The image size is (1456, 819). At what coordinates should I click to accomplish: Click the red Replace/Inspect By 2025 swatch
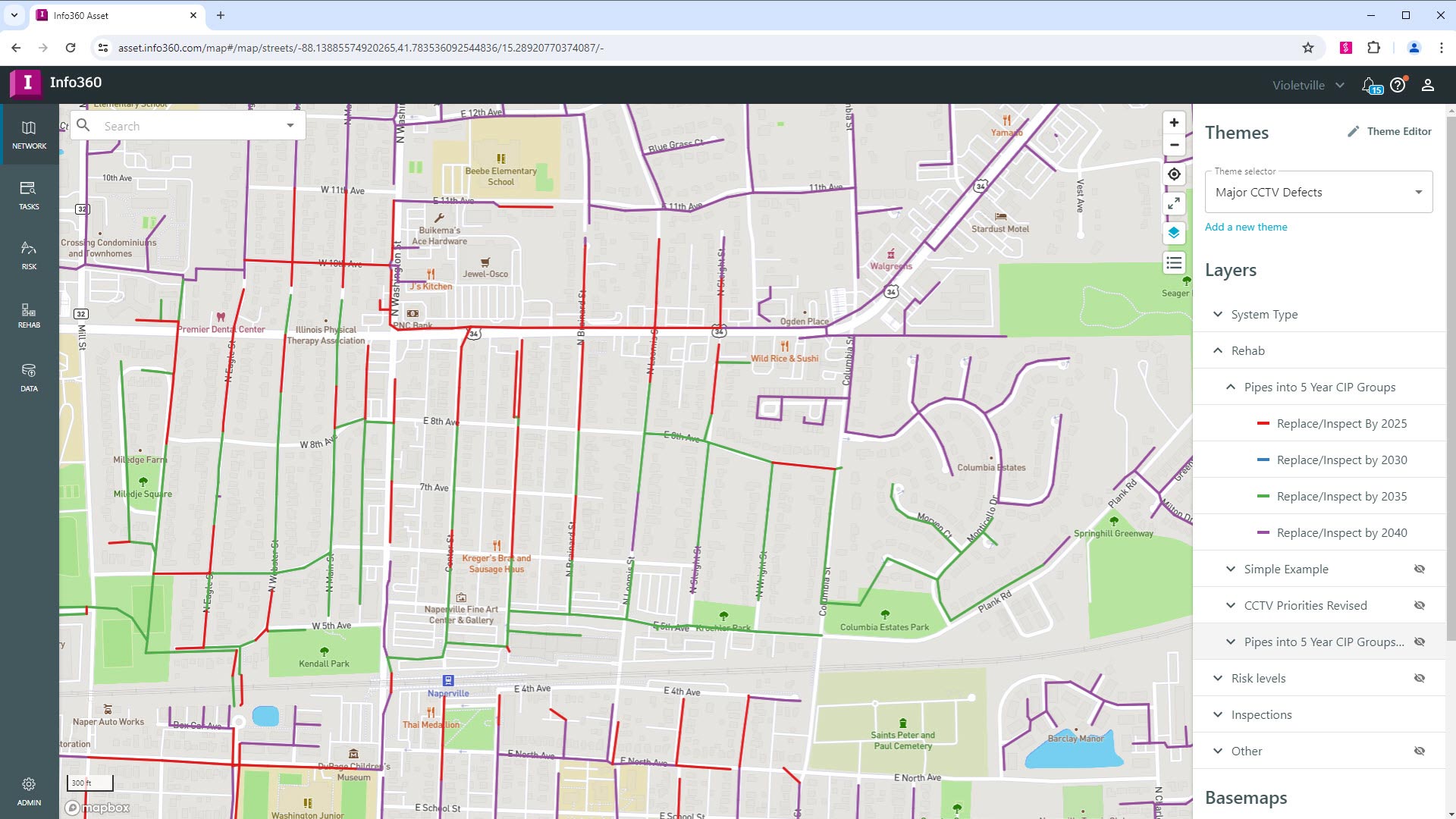[1263, 424]
